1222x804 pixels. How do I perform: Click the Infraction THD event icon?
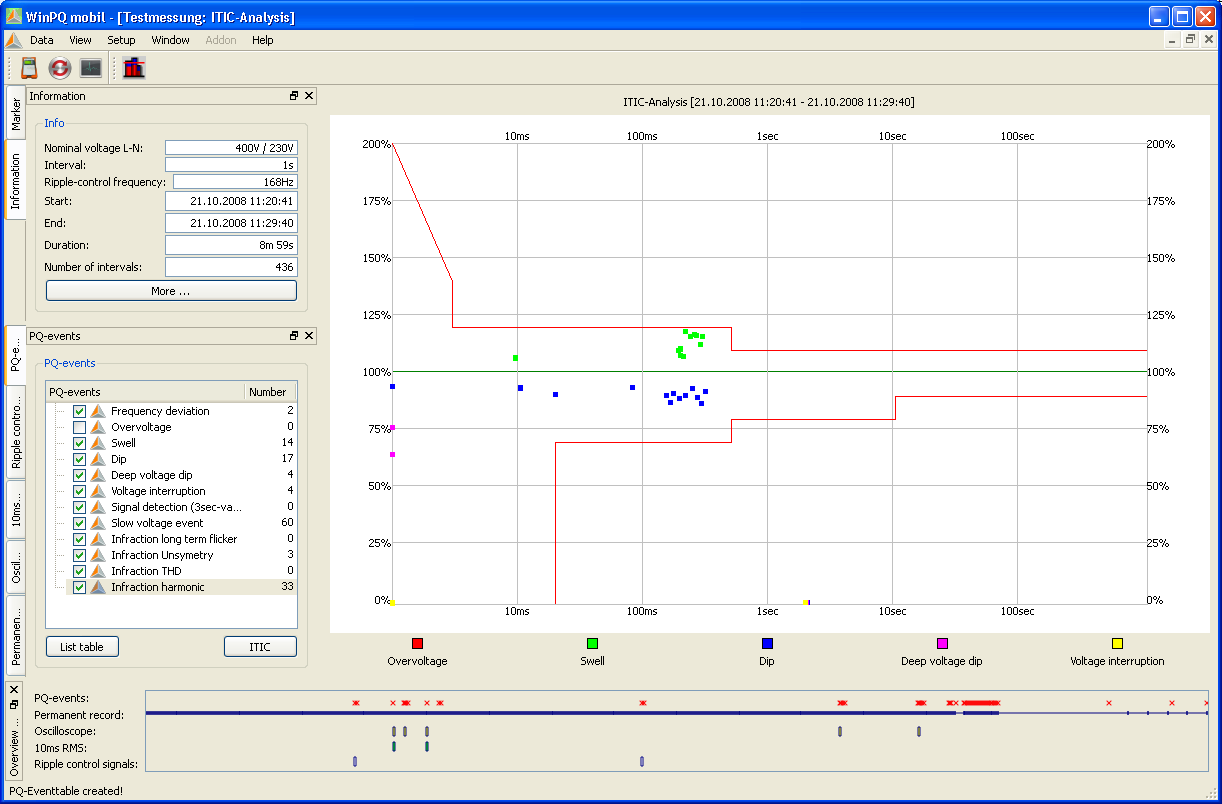pos(98,571)
